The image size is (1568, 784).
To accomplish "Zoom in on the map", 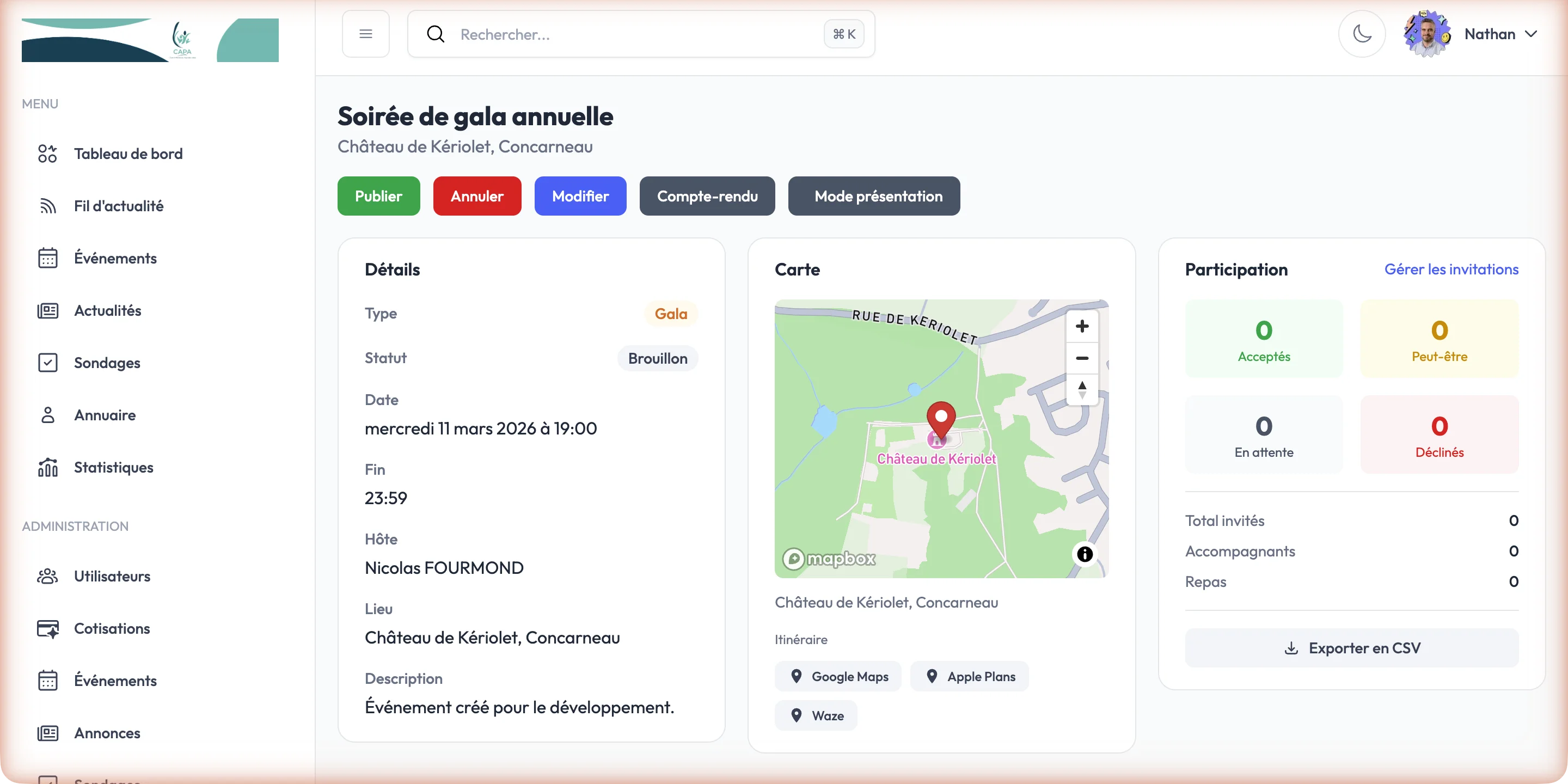I will (x=1082, y=326).
